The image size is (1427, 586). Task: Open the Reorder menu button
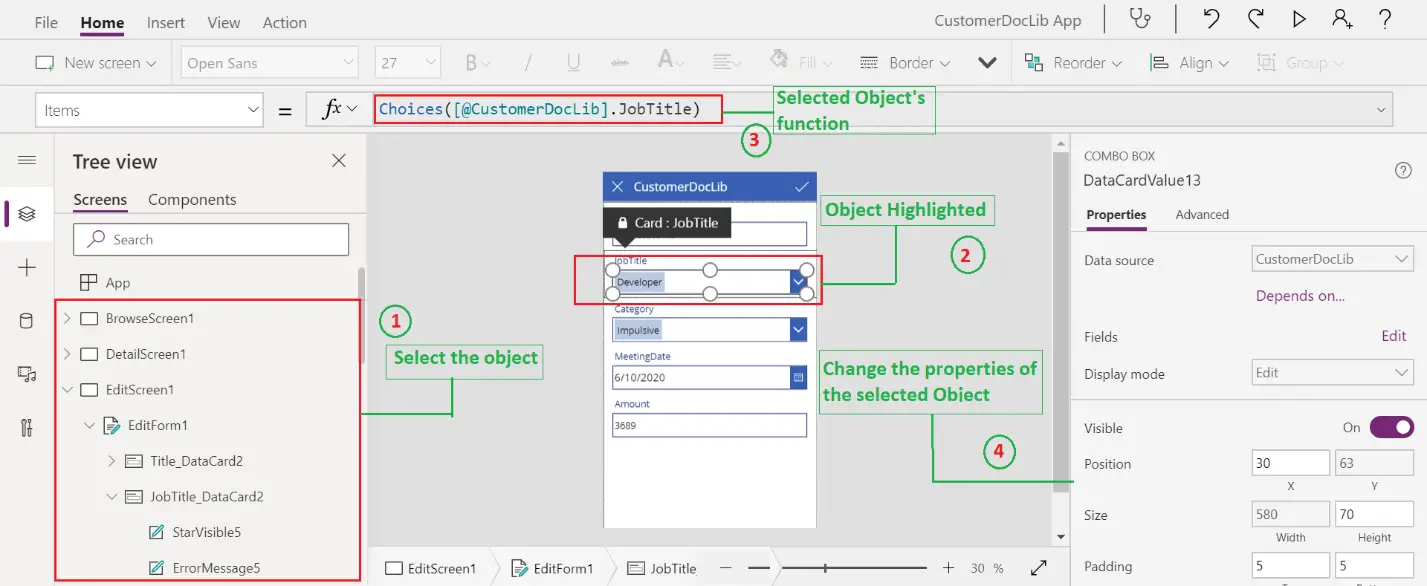pyautogui.click(x=1075, y=63)
